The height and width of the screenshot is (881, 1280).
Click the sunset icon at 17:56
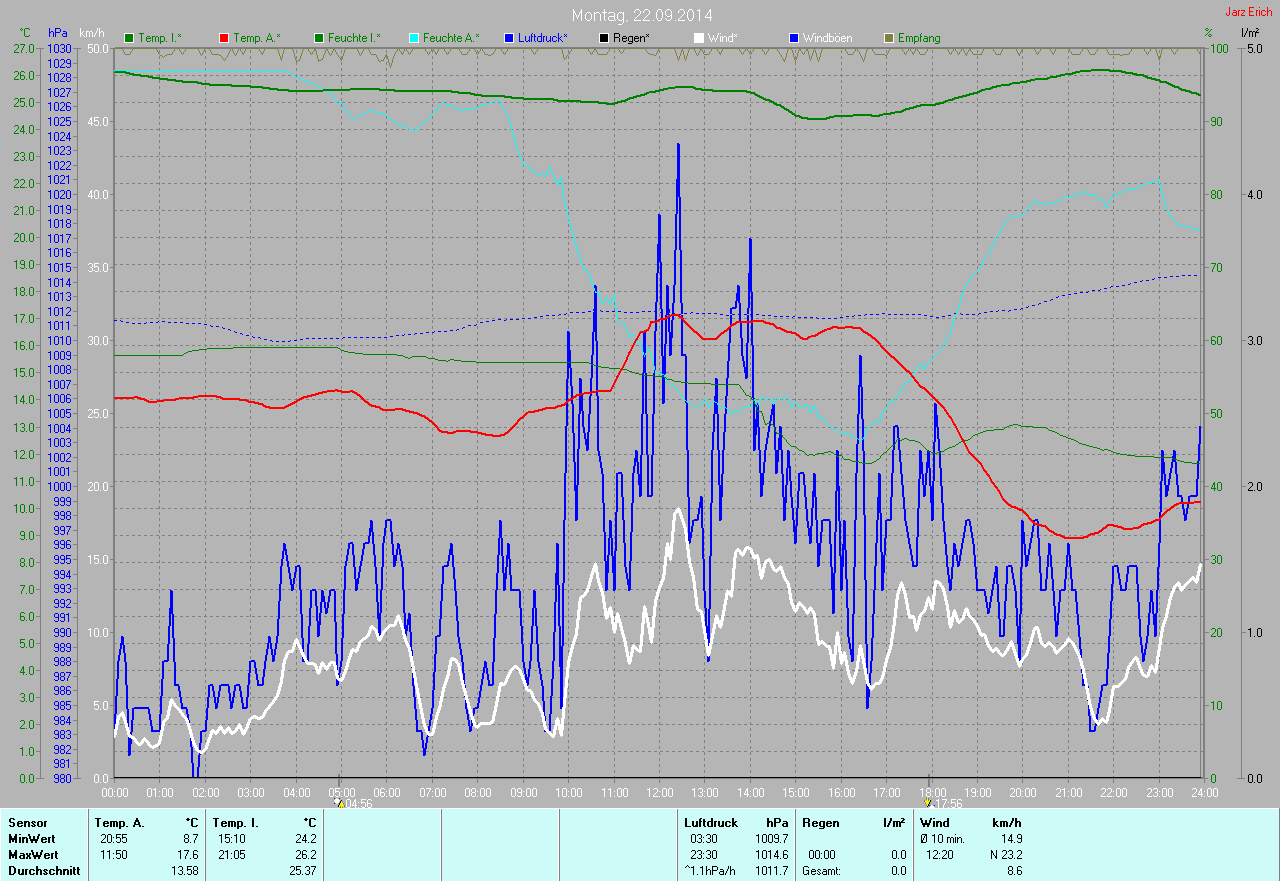coord(930,802)
